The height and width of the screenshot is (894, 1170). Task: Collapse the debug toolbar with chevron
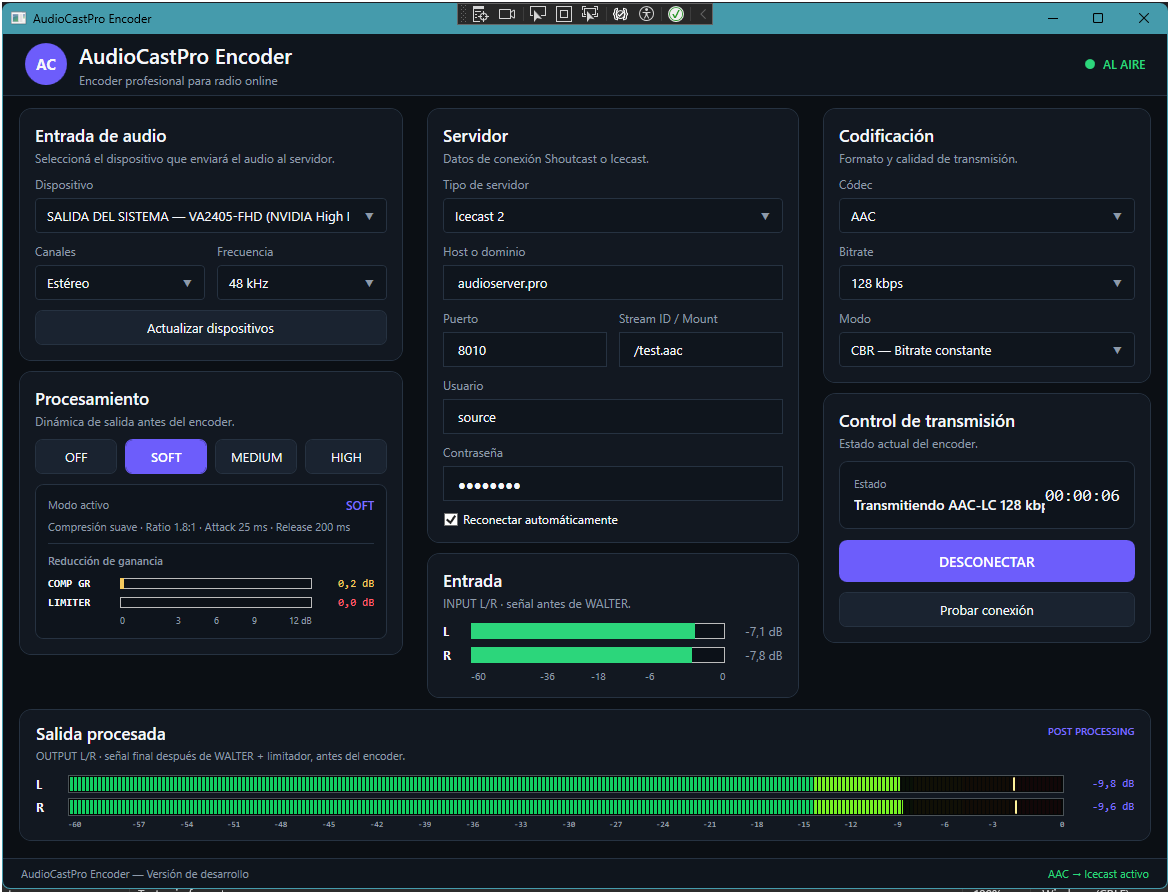point(702,14)
